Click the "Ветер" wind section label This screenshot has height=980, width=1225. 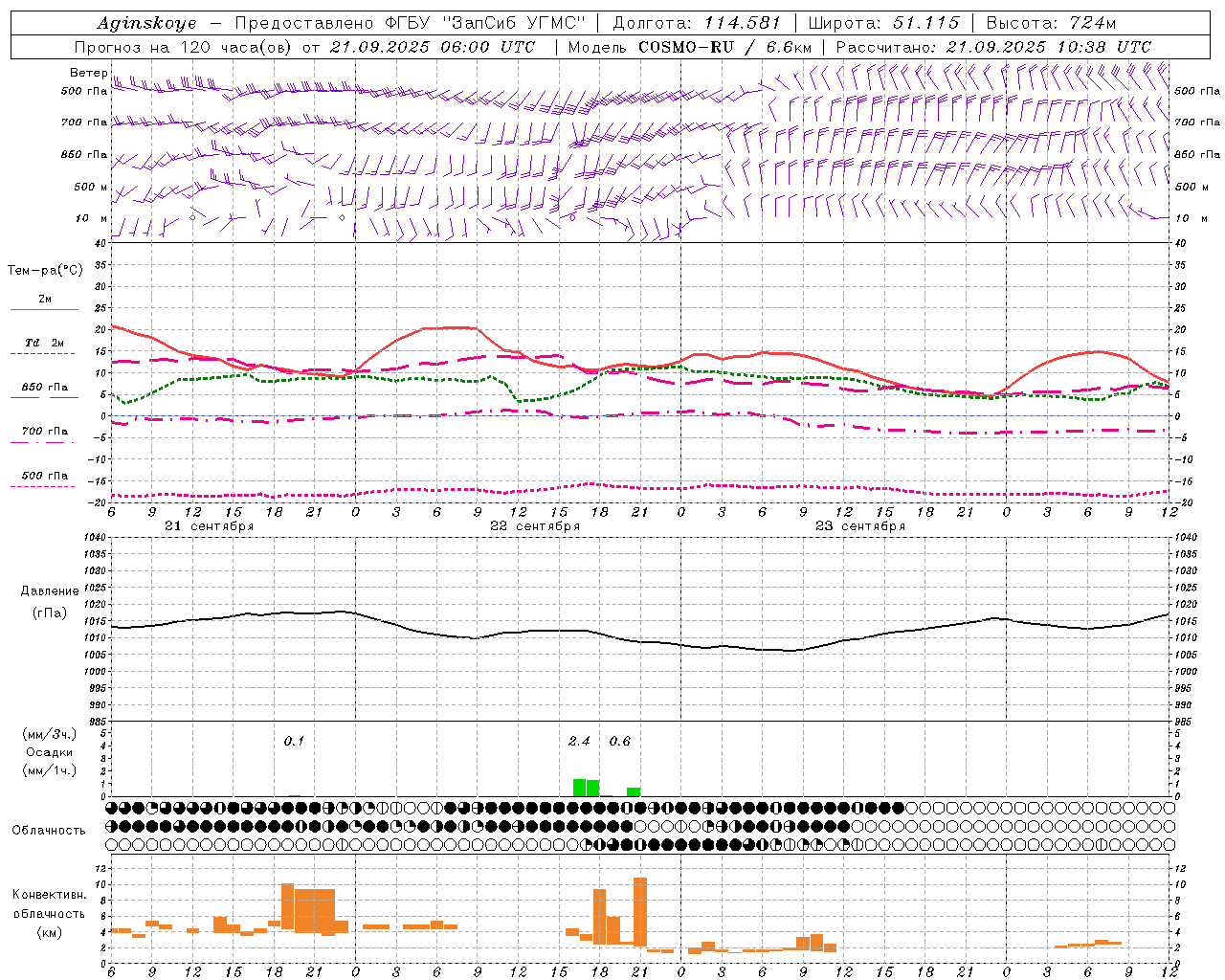[88, 73]
